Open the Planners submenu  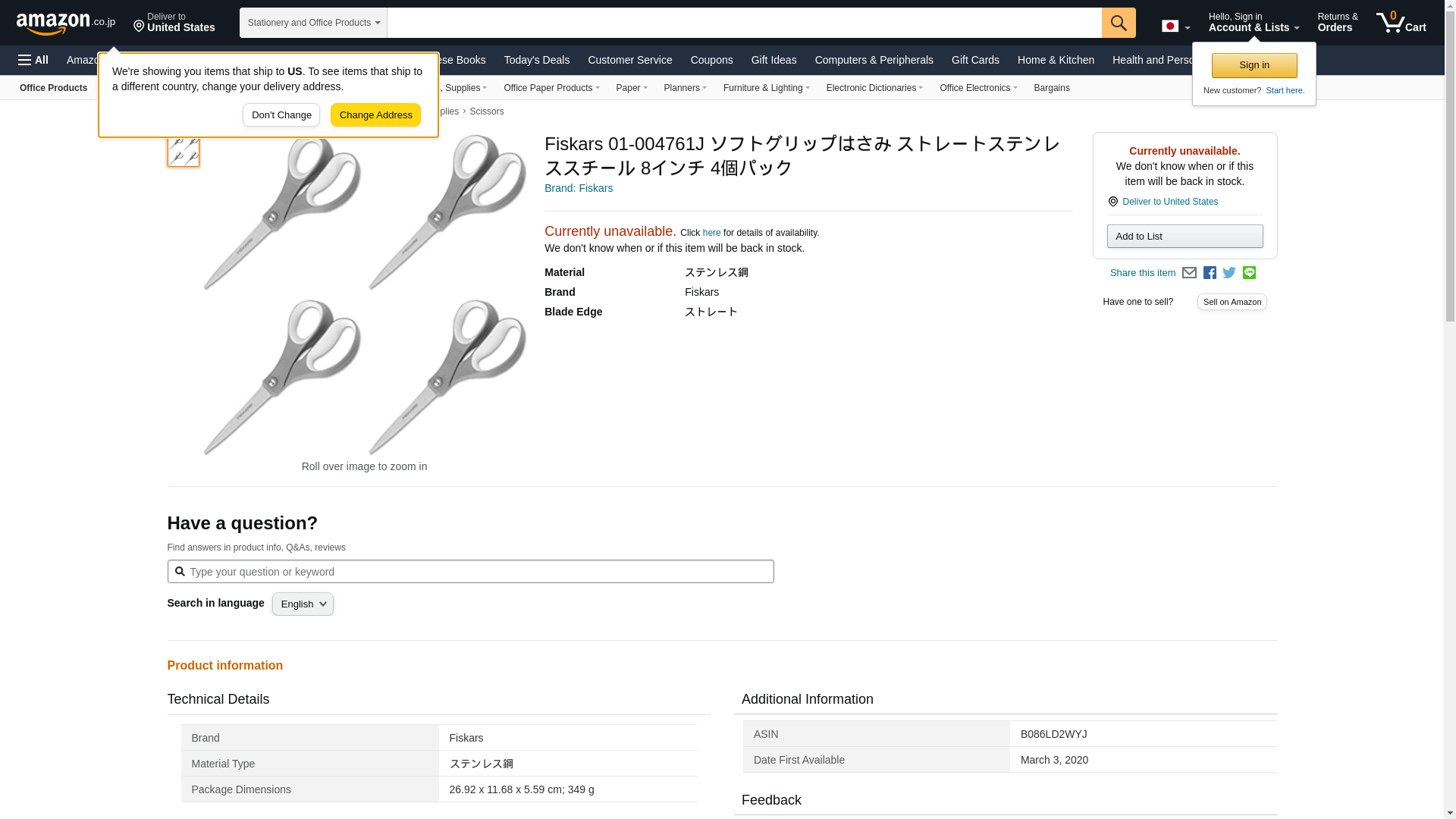pyautogui.click(x=685, y=88)
